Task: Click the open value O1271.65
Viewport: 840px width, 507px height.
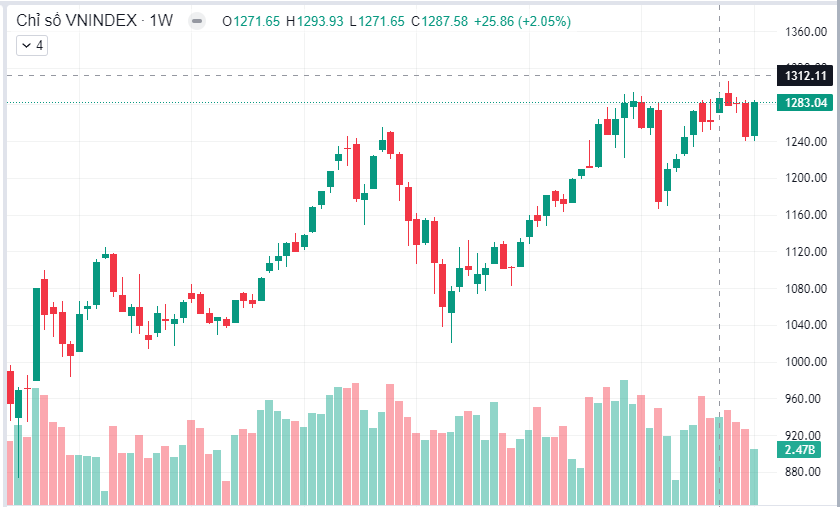Action: click(251, 21)
